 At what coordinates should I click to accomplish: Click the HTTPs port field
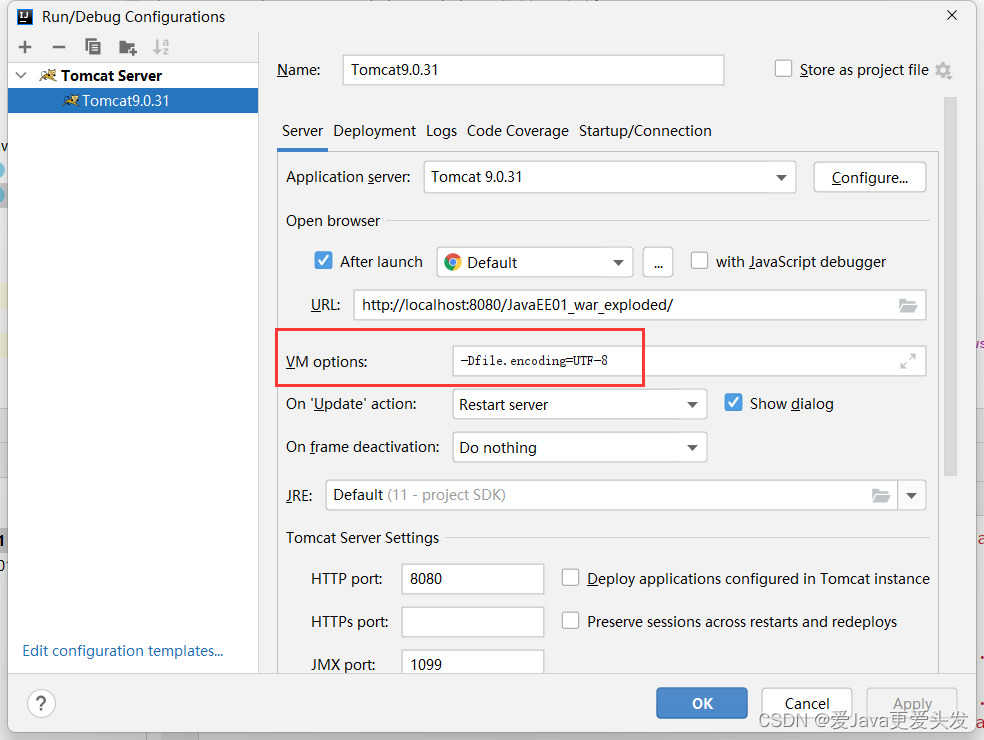(473, 622)
